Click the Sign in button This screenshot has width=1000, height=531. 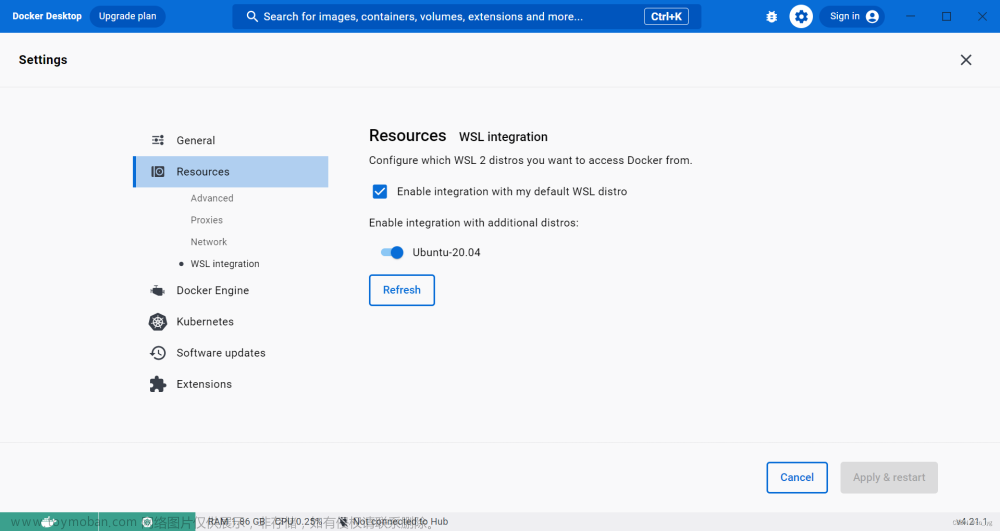[853, 17]
